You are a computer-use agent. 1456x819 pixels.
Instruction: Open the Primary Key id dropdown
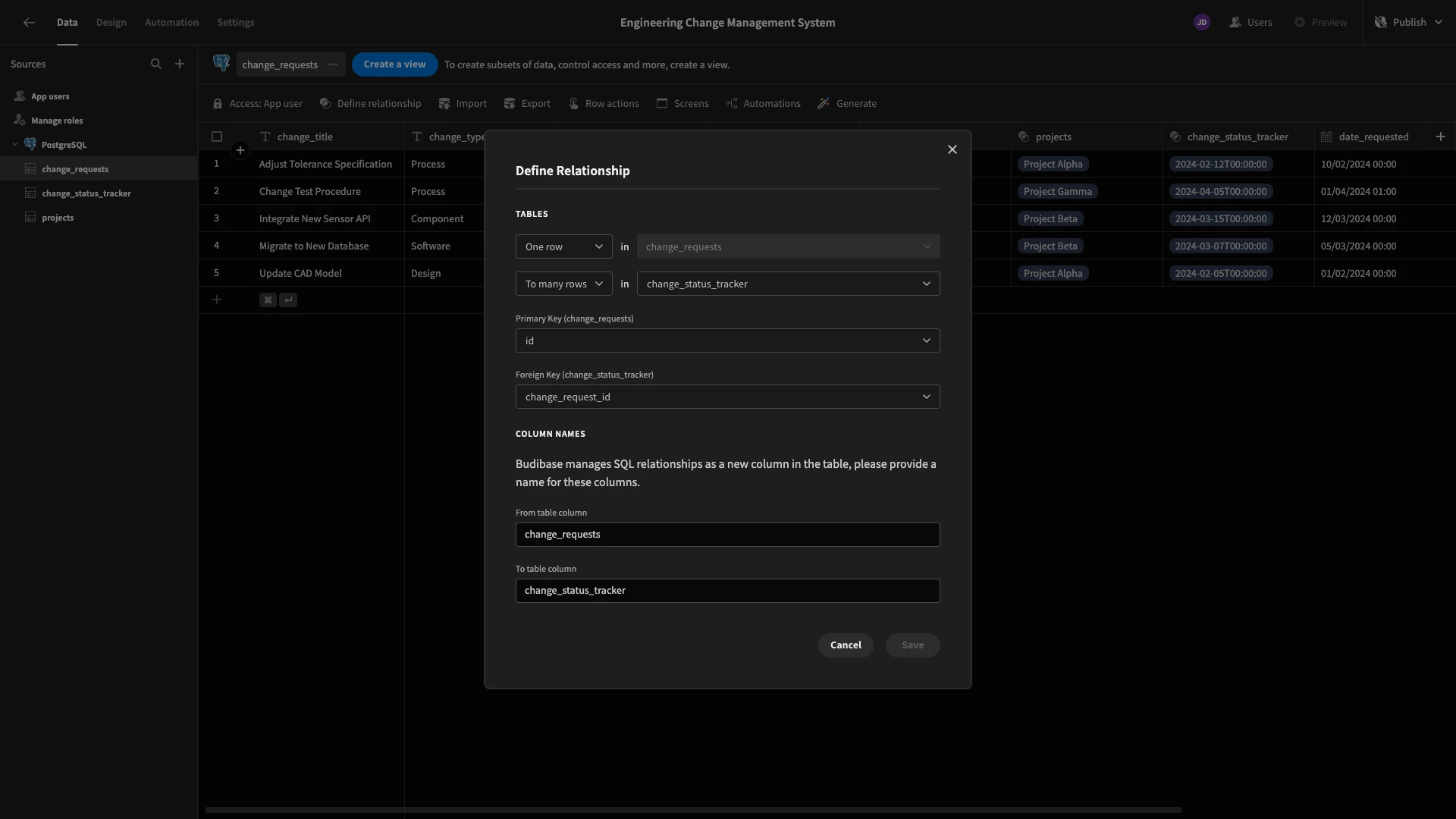(727, 340)
